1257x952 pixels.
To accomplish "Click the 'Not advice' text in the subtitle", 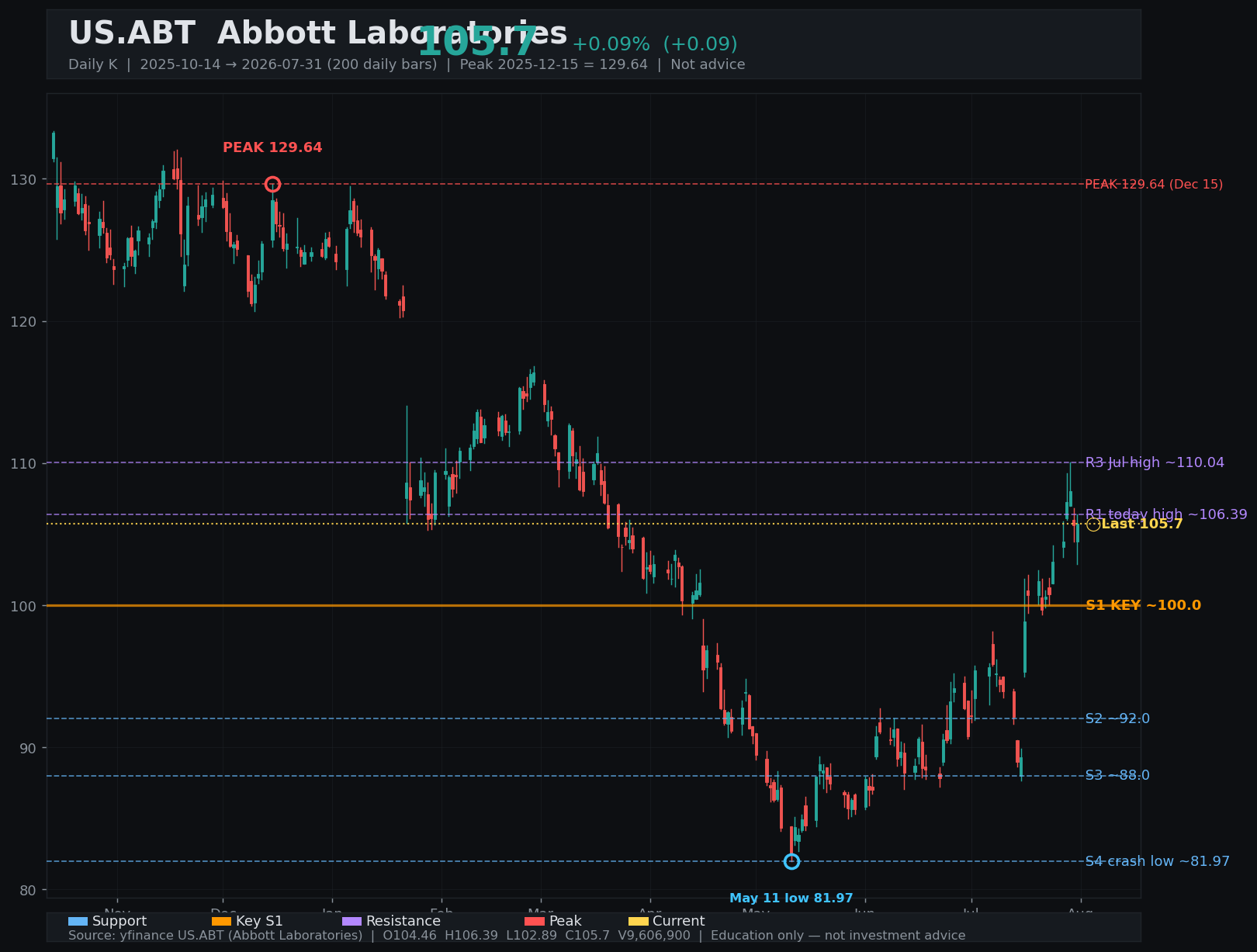I will (708, 64).
